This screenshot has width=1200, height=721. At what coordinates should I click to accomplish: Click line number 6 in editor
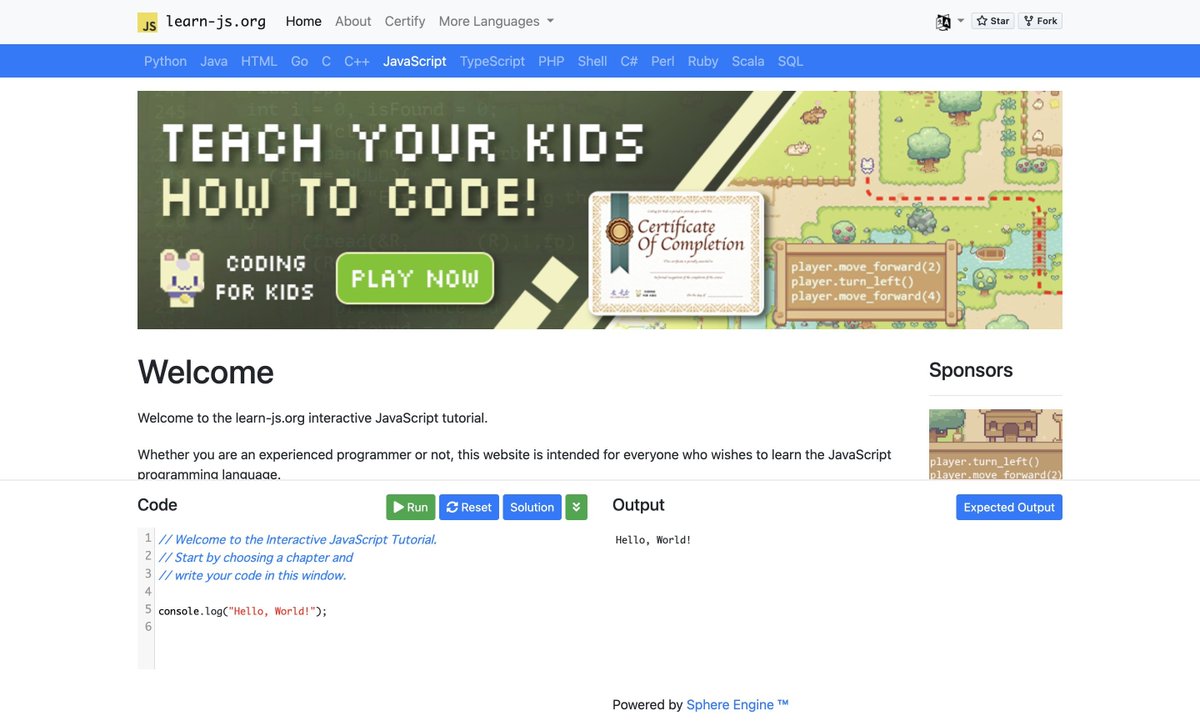click(x=148, y=627)
